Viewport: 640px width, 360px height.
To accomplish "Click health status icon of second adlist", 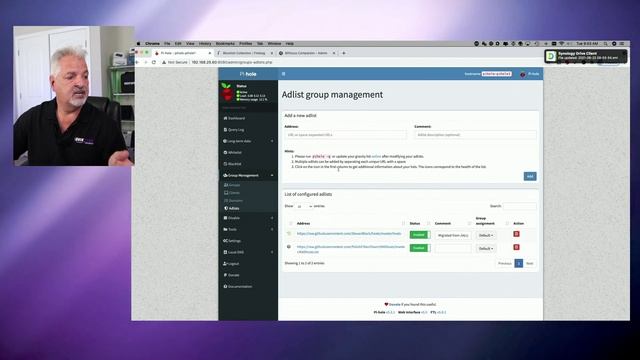I will pos(289,247).
